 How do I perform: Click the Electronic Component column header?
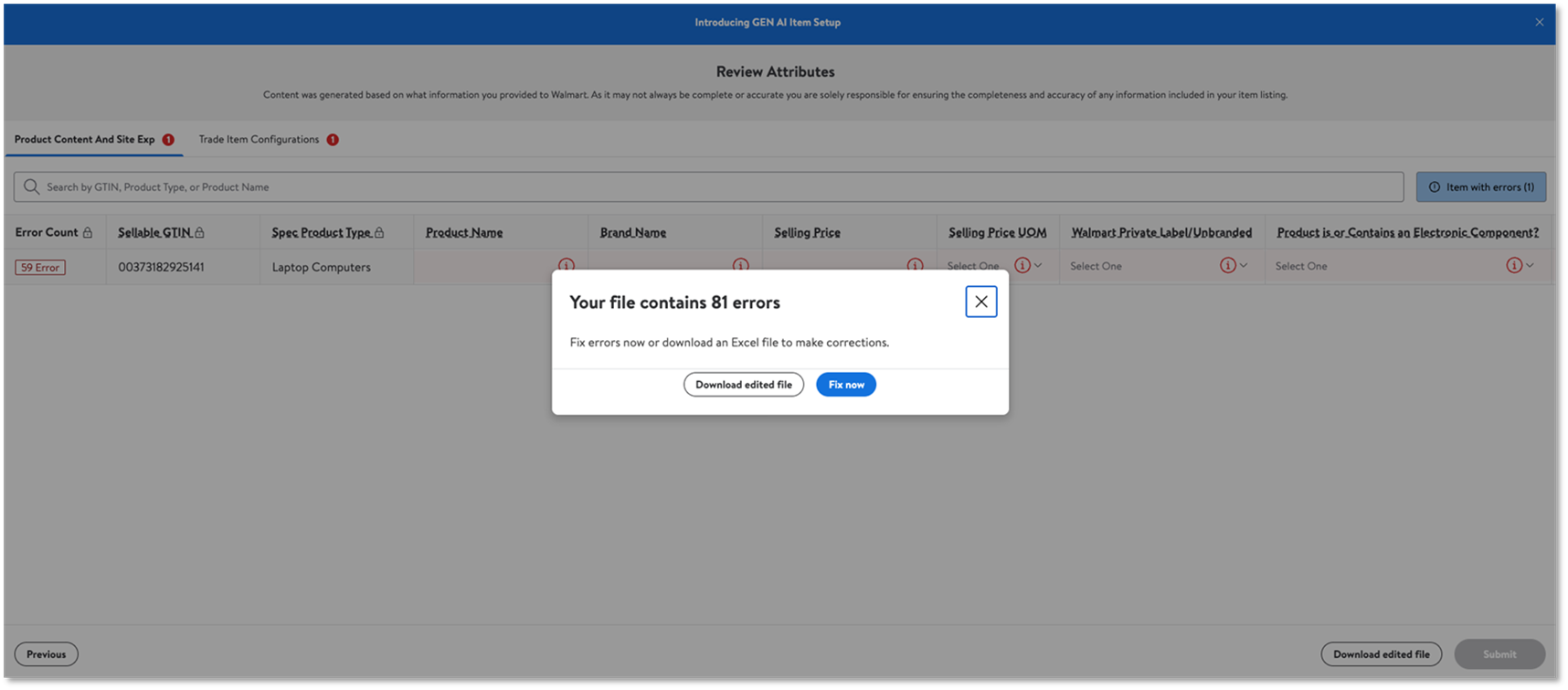pyautogui.click(x=1408, y=233)
